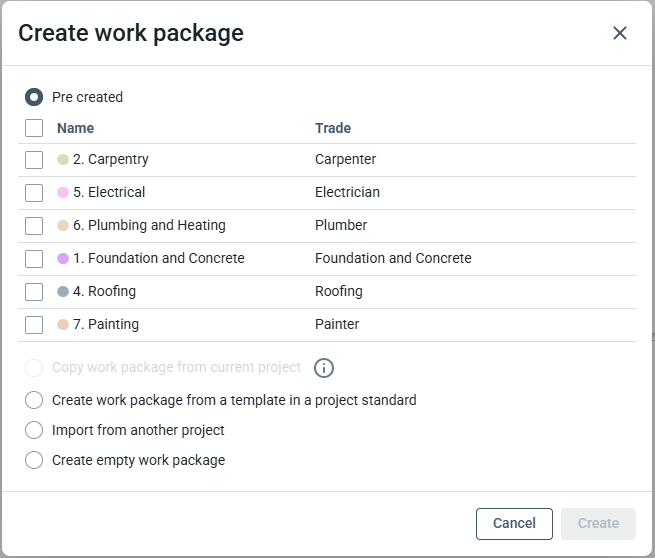Click the info icon beside copy work package
This screenshot has width=655, height=558.
(323, 368)
